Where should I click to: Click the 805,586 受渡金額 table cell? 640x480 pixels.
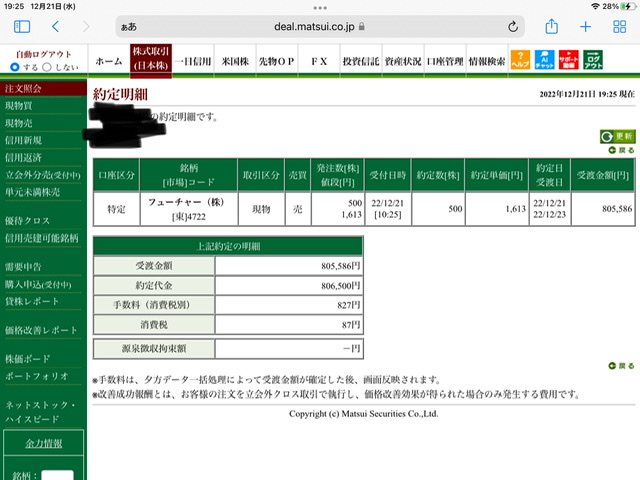click(603, 209)
